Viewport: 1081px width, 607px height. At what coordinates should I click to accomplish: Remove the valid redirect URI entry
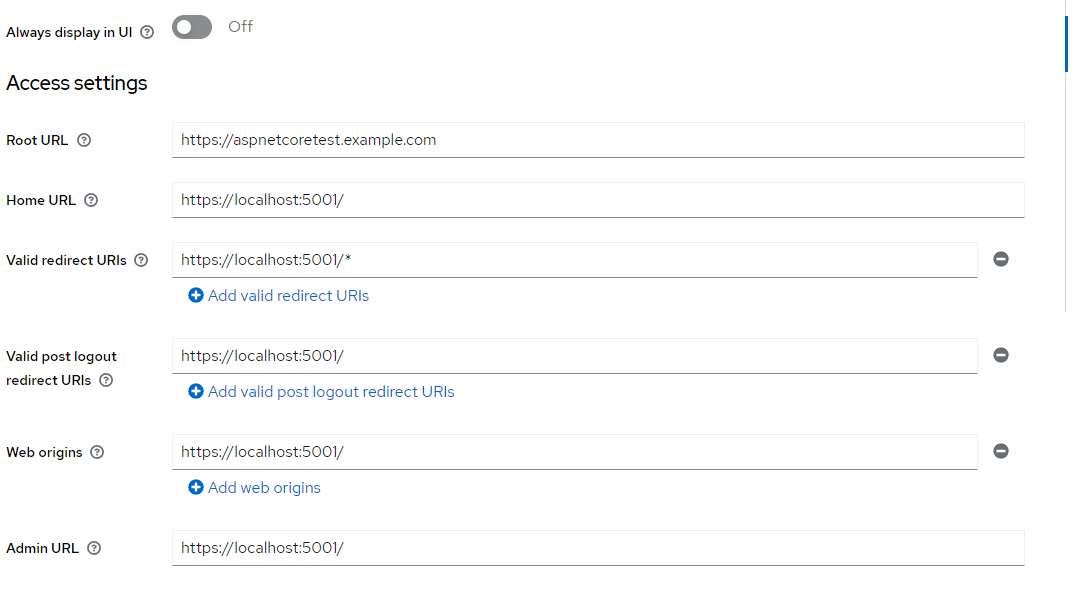click(1000, 259)
